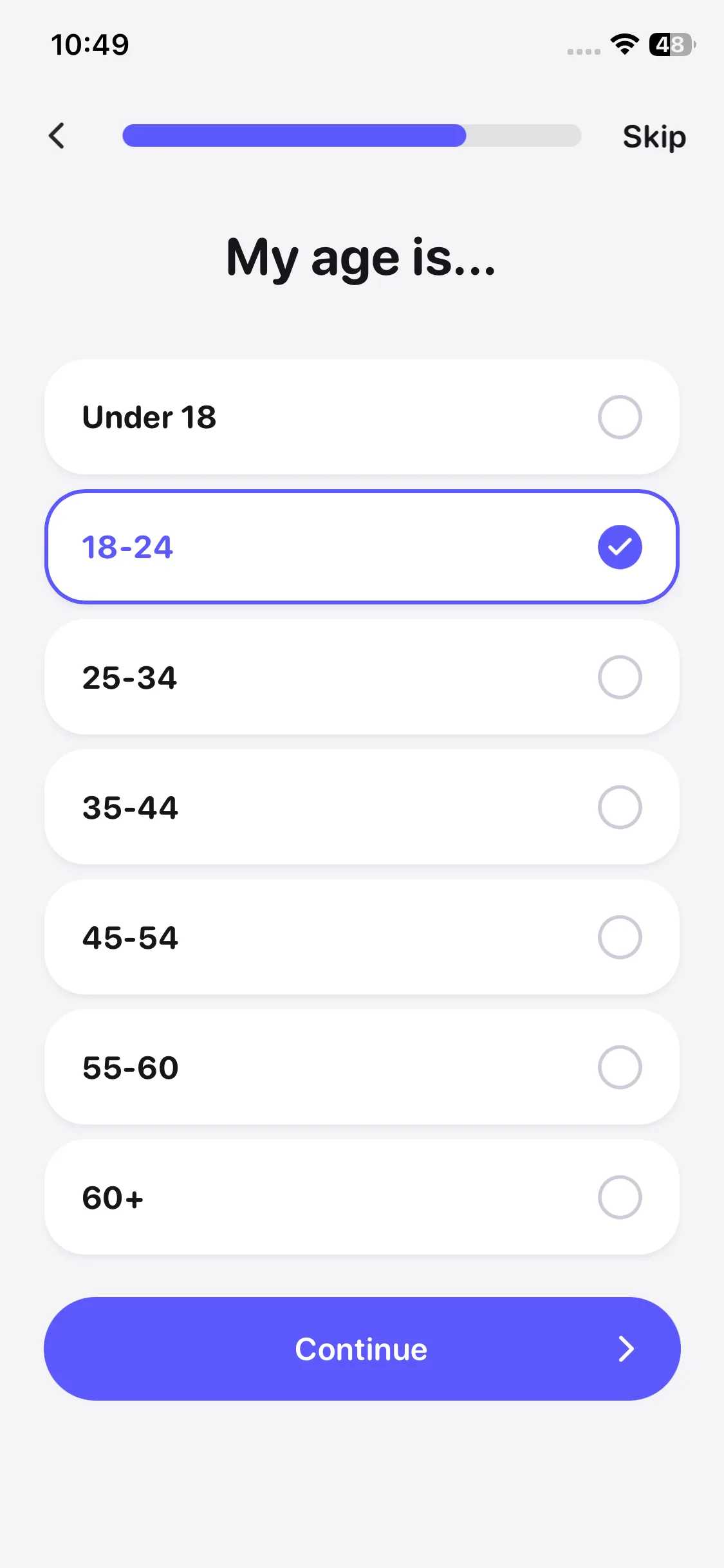Select the 35-44 radio circle
The width and height of the screenshot is (724, 1568).
tap(619, 807)
